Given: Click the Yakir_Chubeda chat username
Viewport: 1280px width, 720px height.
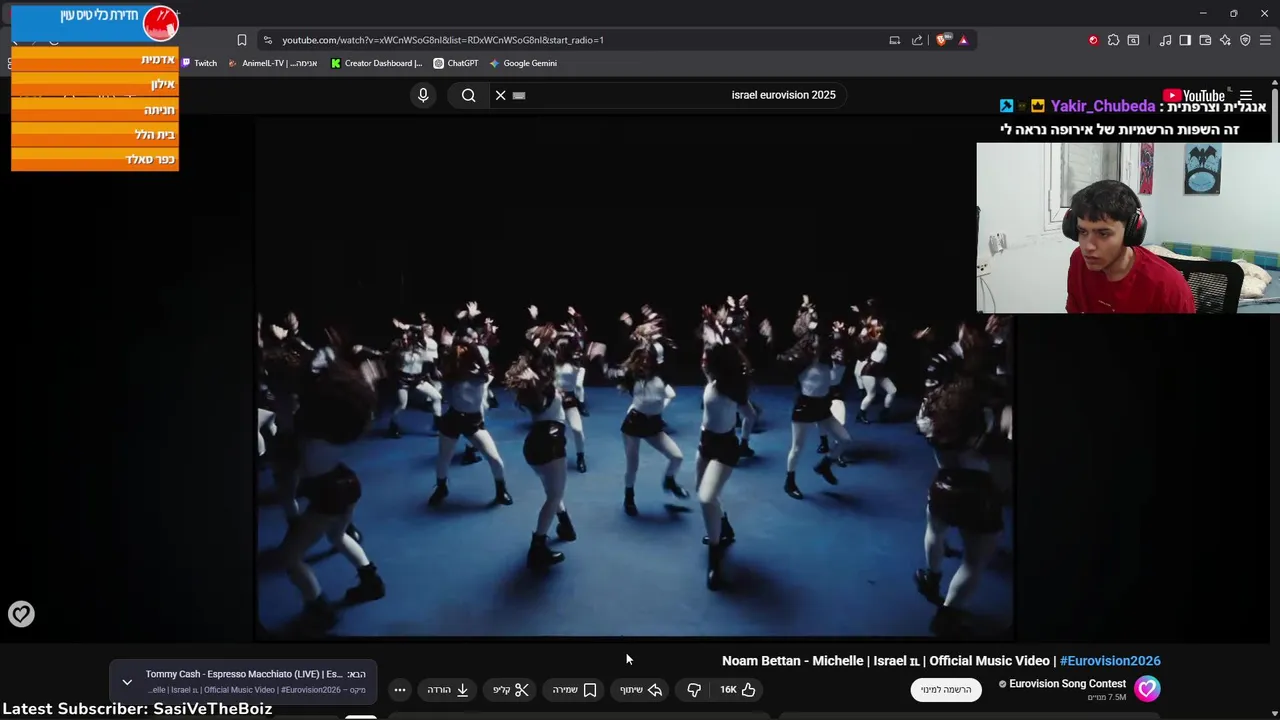Looking at the screenshot, I should [x=1103, y=106].
